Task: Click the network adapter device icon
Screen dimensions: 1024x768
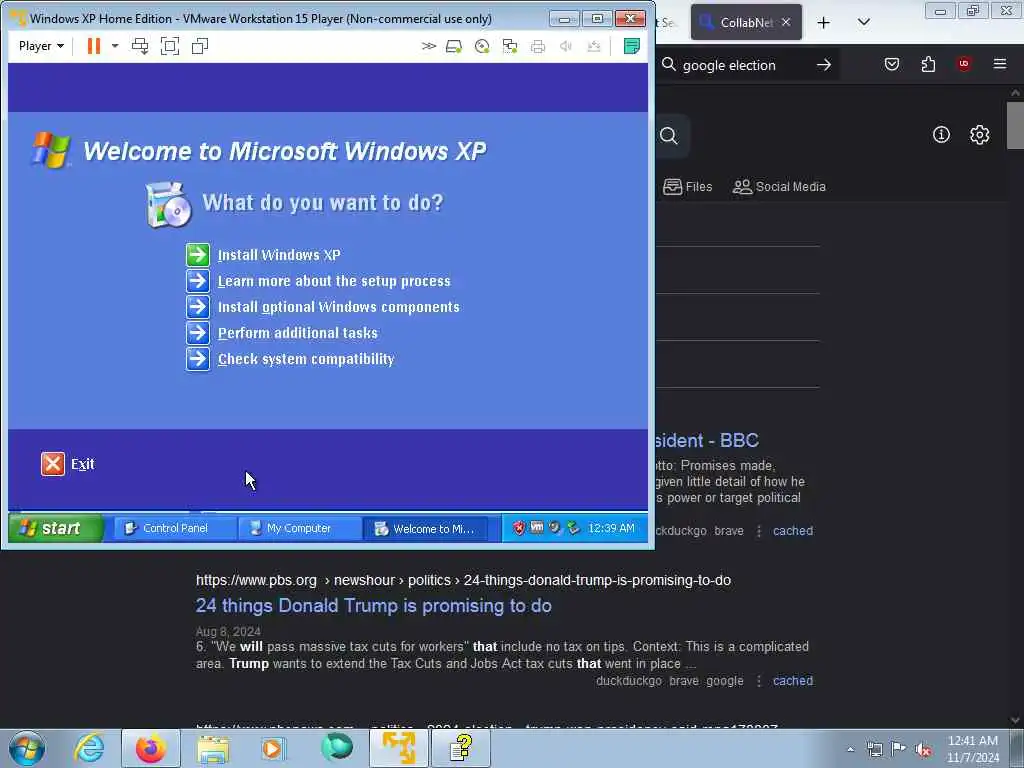Action: pos(510,46)
